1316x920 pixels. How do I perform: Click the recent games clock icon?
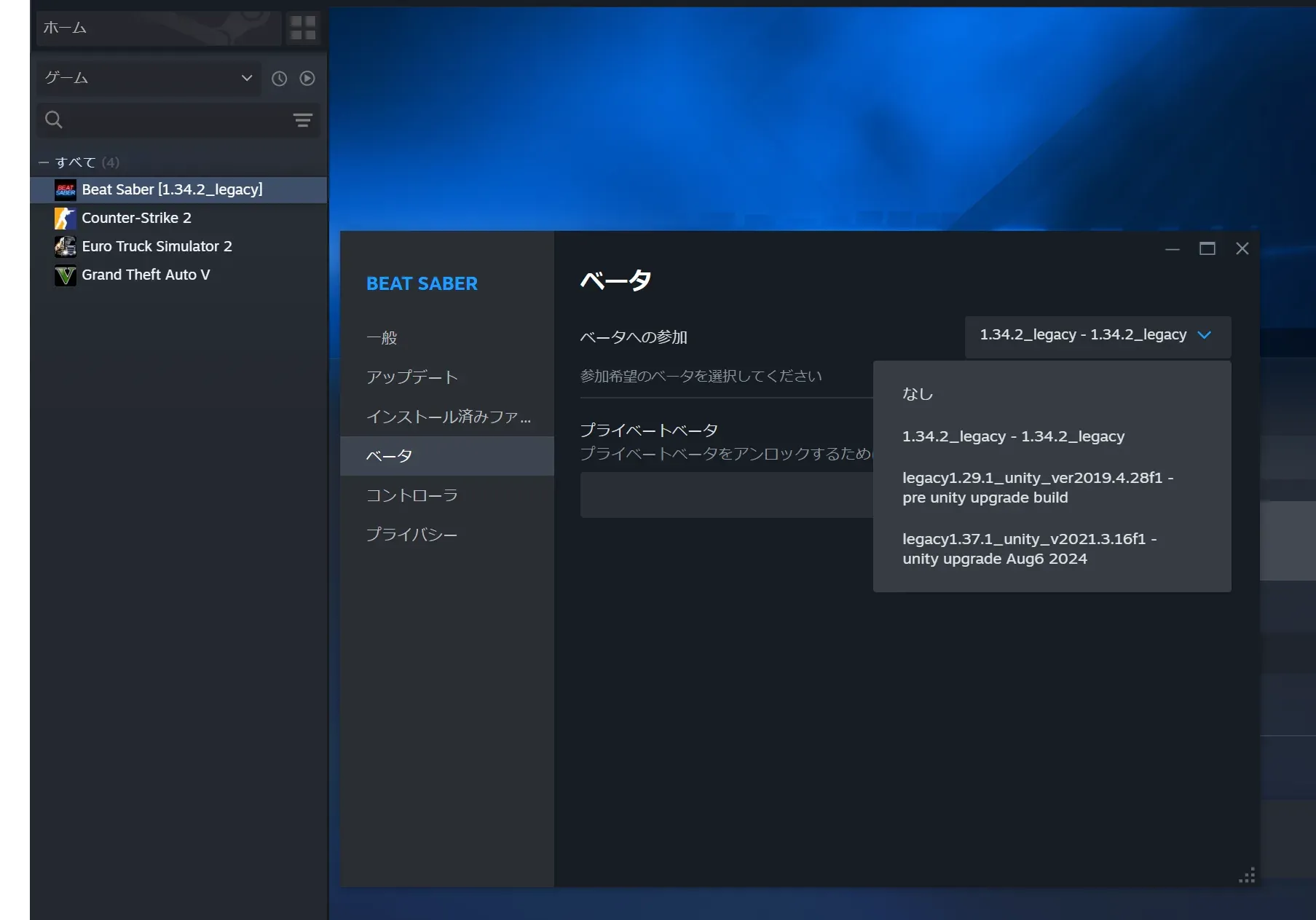click(x=278, y=78)
